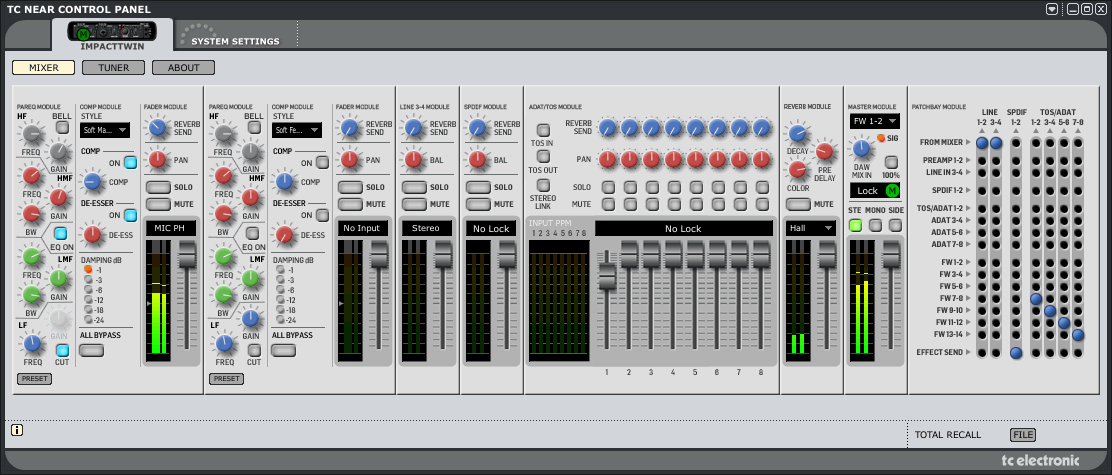Select the SIDE monitor mode button
Screen dimensions: 1112x475
point(896,225)
